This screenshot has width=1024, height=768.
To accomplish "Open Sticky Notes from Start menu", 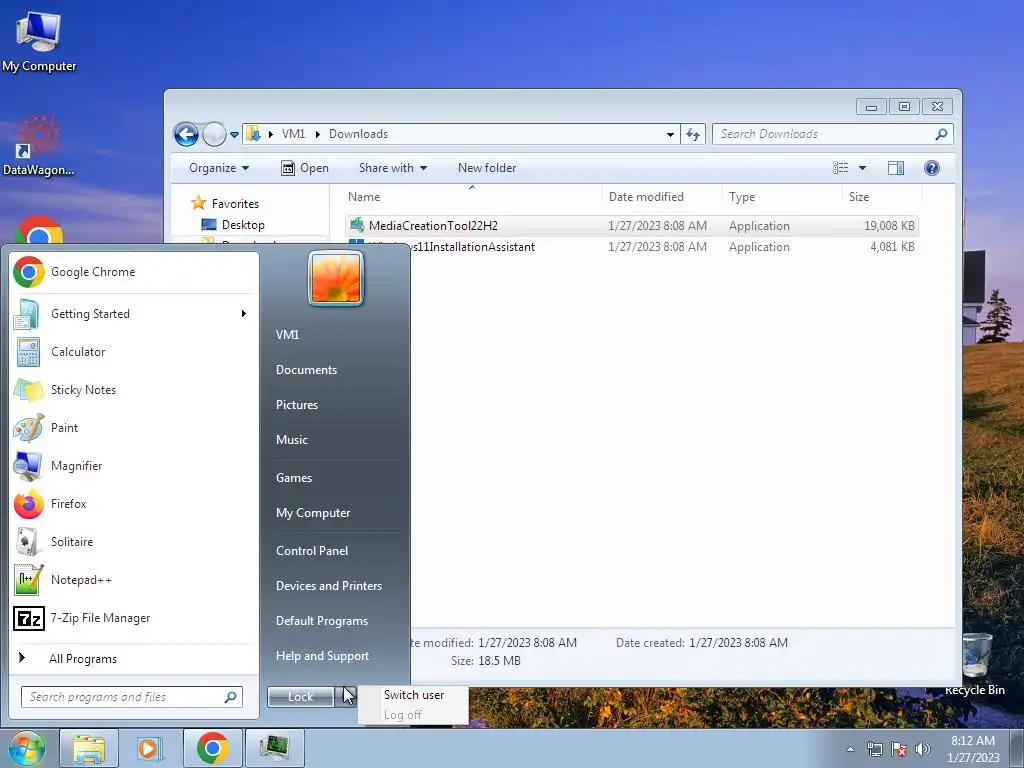I will pyautogui.click(x=133, y=390).
